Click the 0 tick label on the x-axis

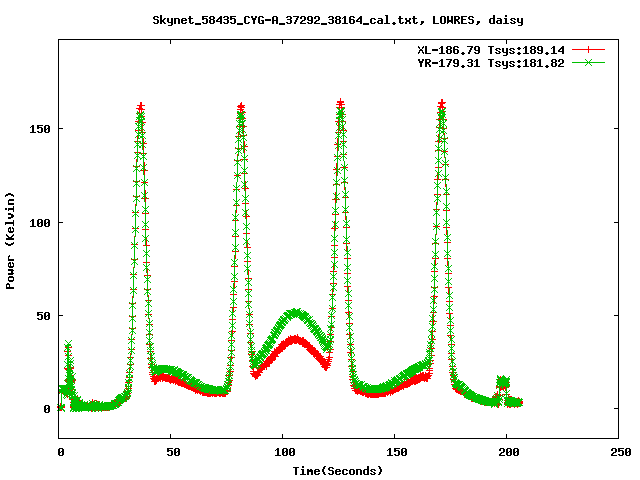pos(61,452)
